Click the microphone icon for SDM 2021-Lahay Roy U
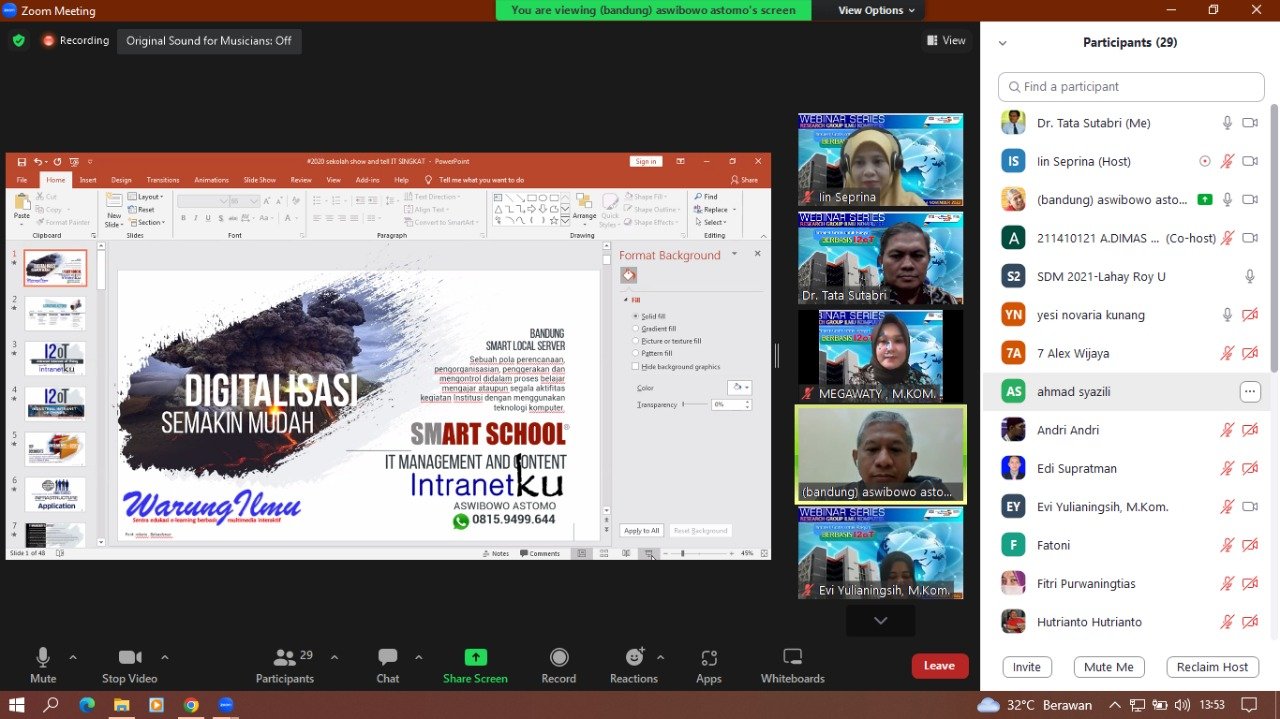 1250,276
